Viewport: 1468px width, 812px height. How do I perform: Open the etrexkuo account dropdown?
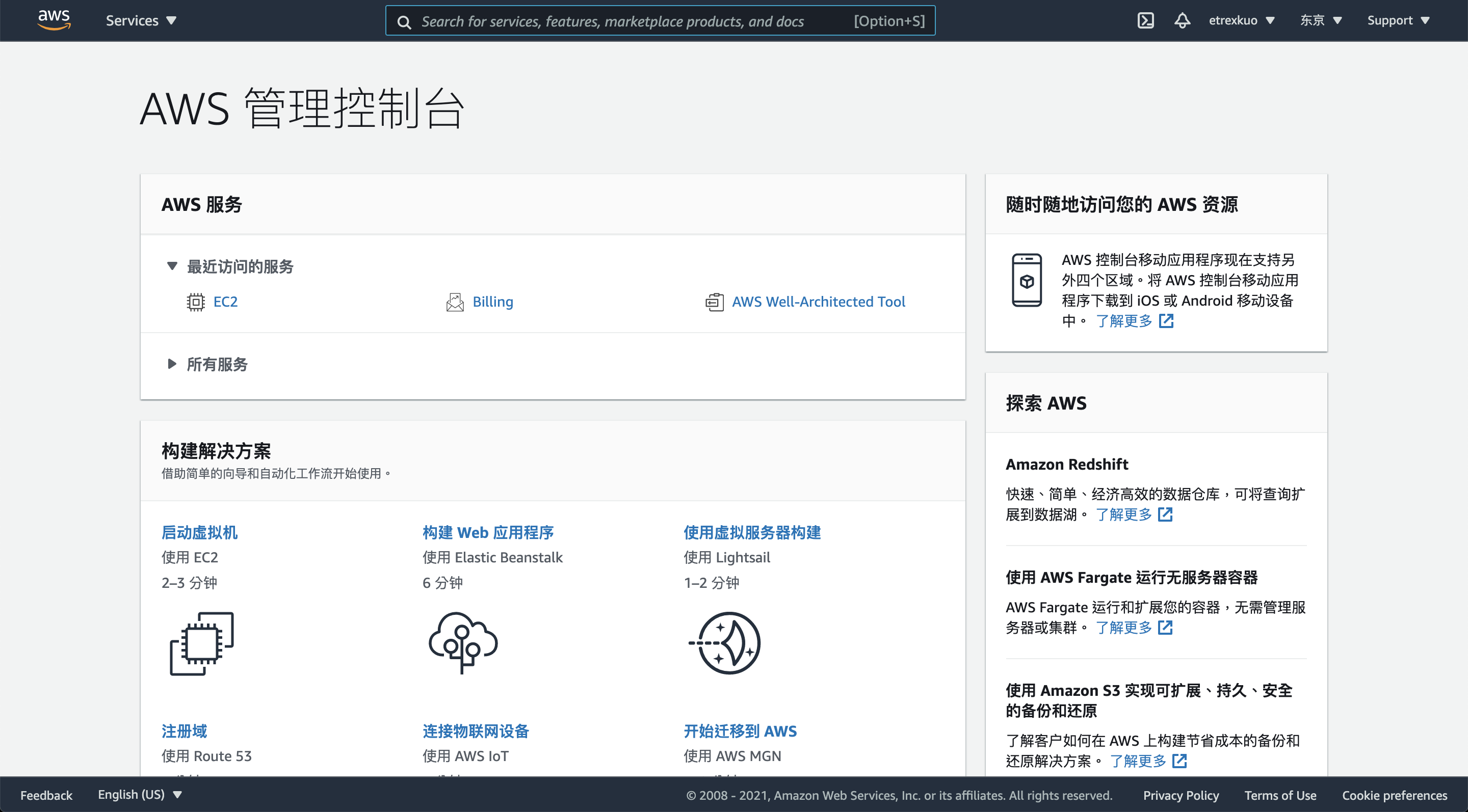1241,20
